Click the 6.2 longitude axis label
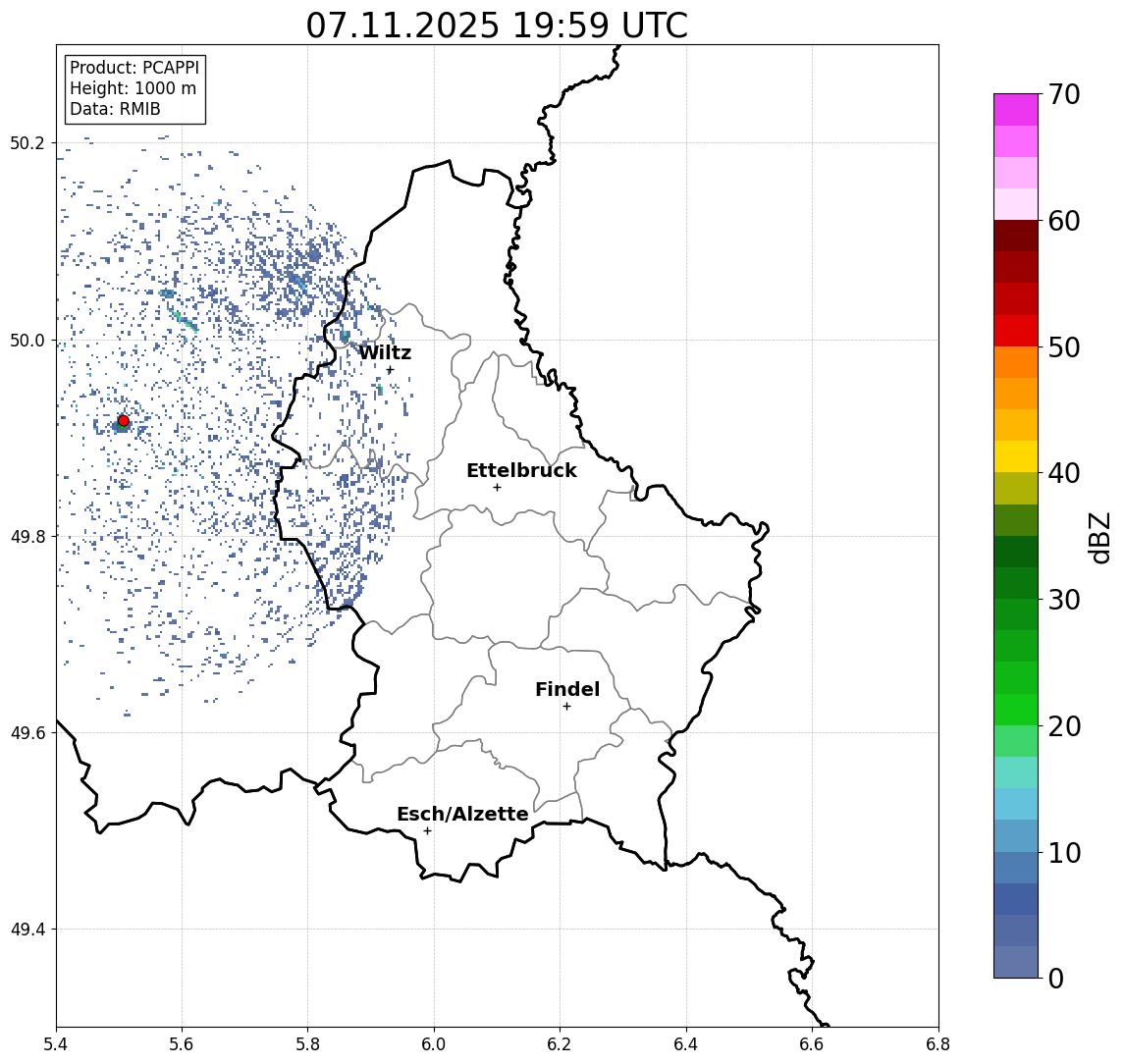 point(560,1044)
